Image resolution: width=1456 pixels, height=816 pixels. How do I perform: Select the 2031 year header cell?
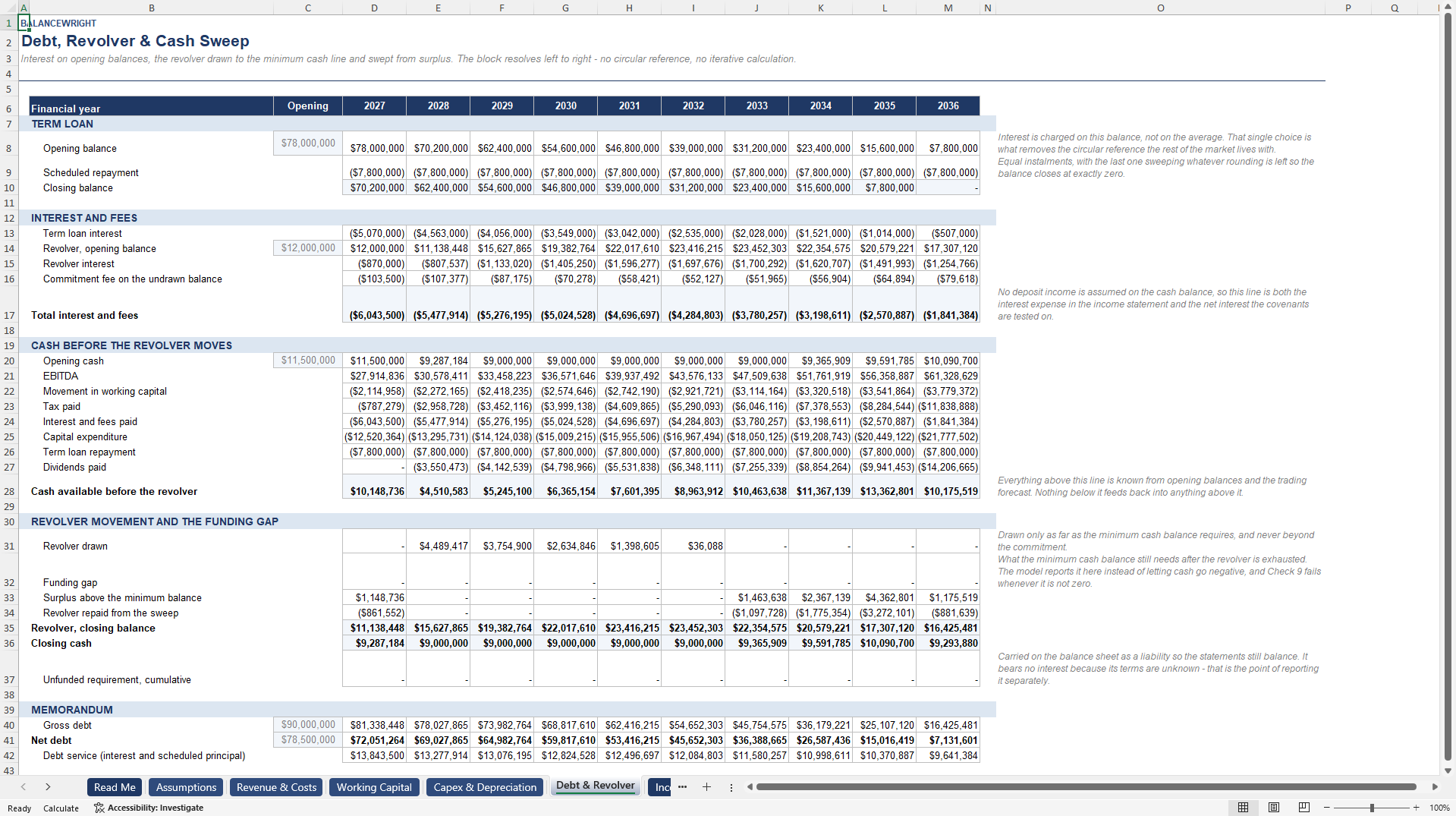(x=629, y=106)
